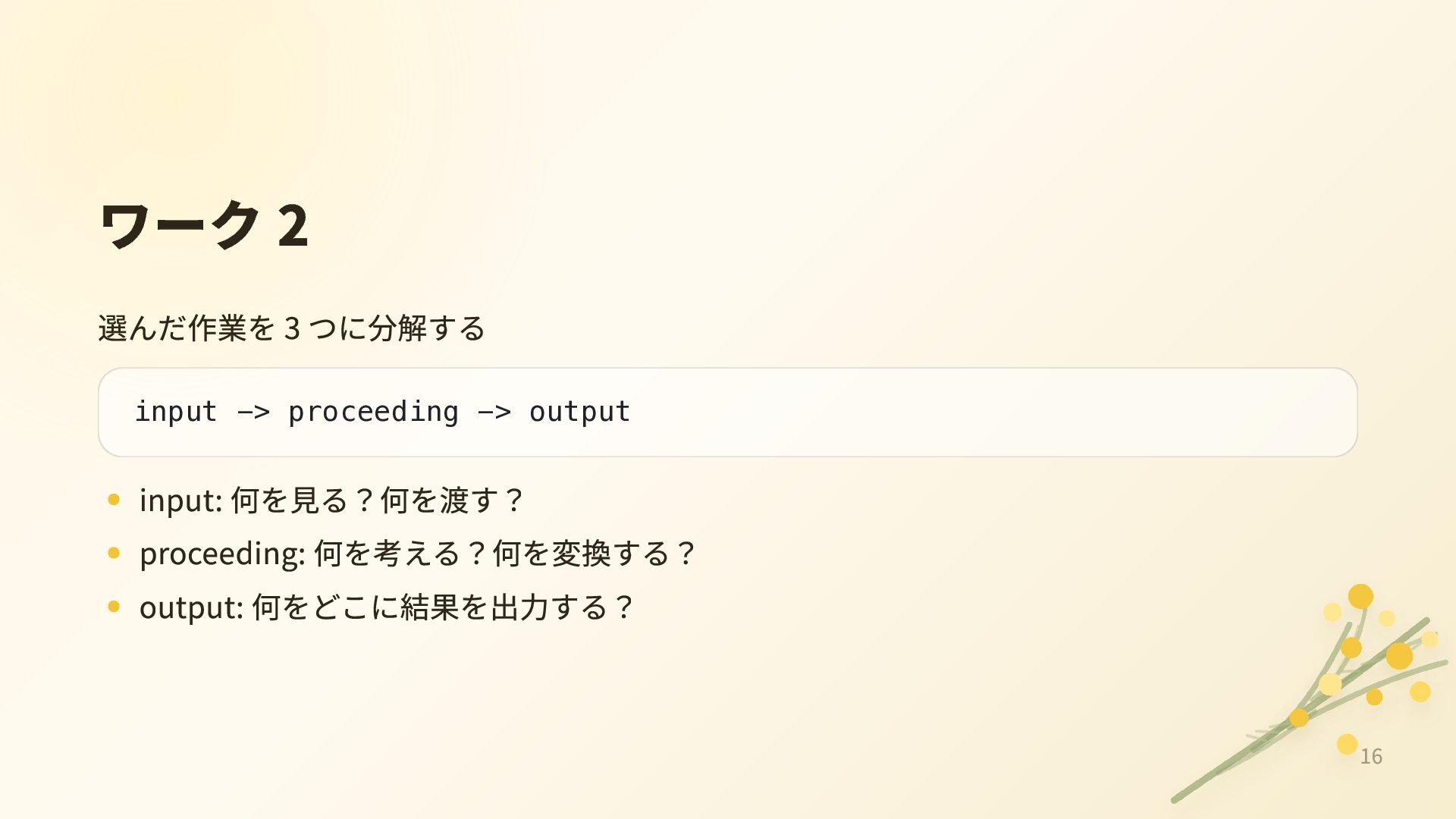
Task: Click the digit 2 in the title
Action: [293, 226]
